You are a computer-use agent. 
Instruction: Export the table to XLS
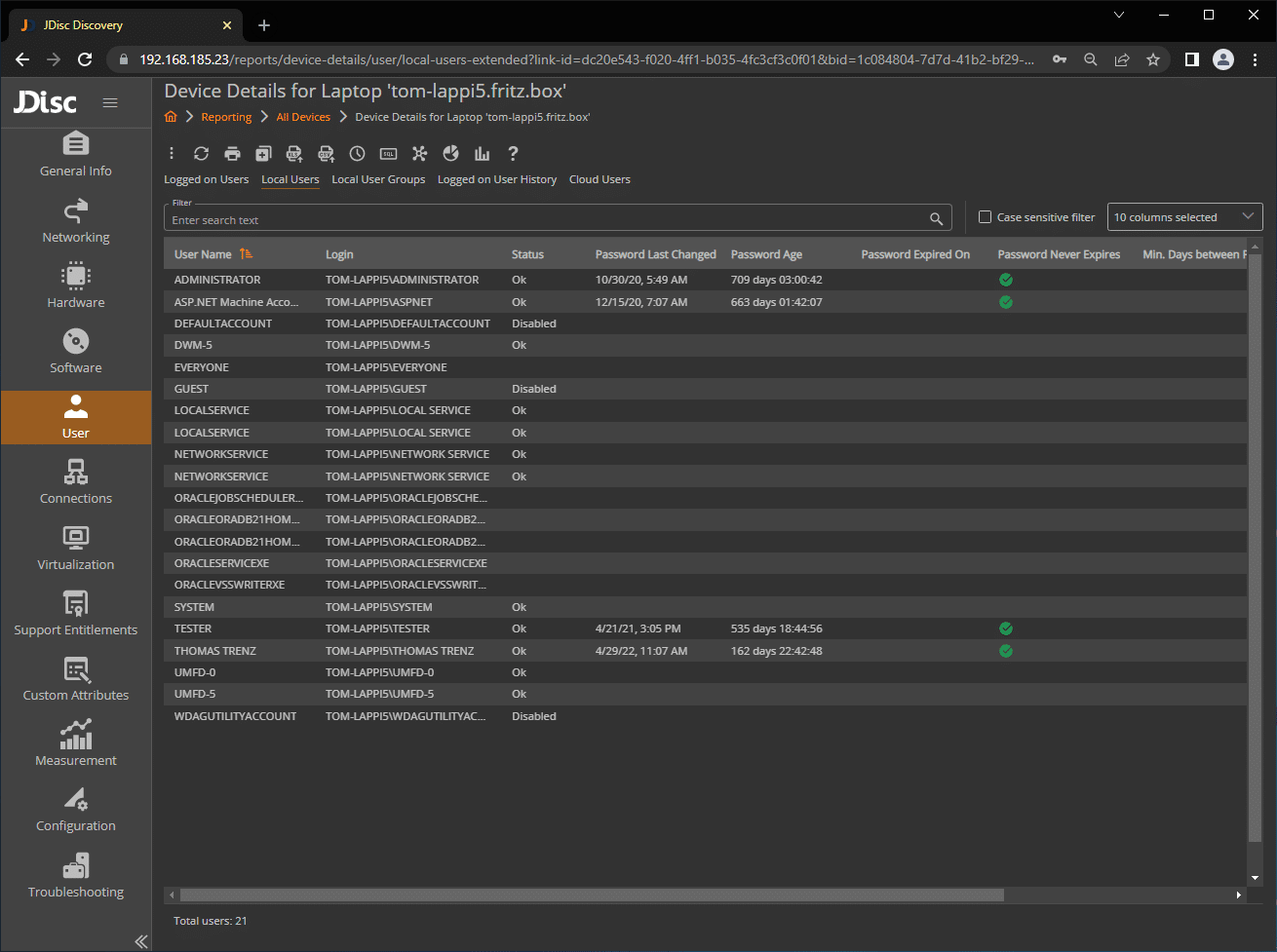click(294, 154)
